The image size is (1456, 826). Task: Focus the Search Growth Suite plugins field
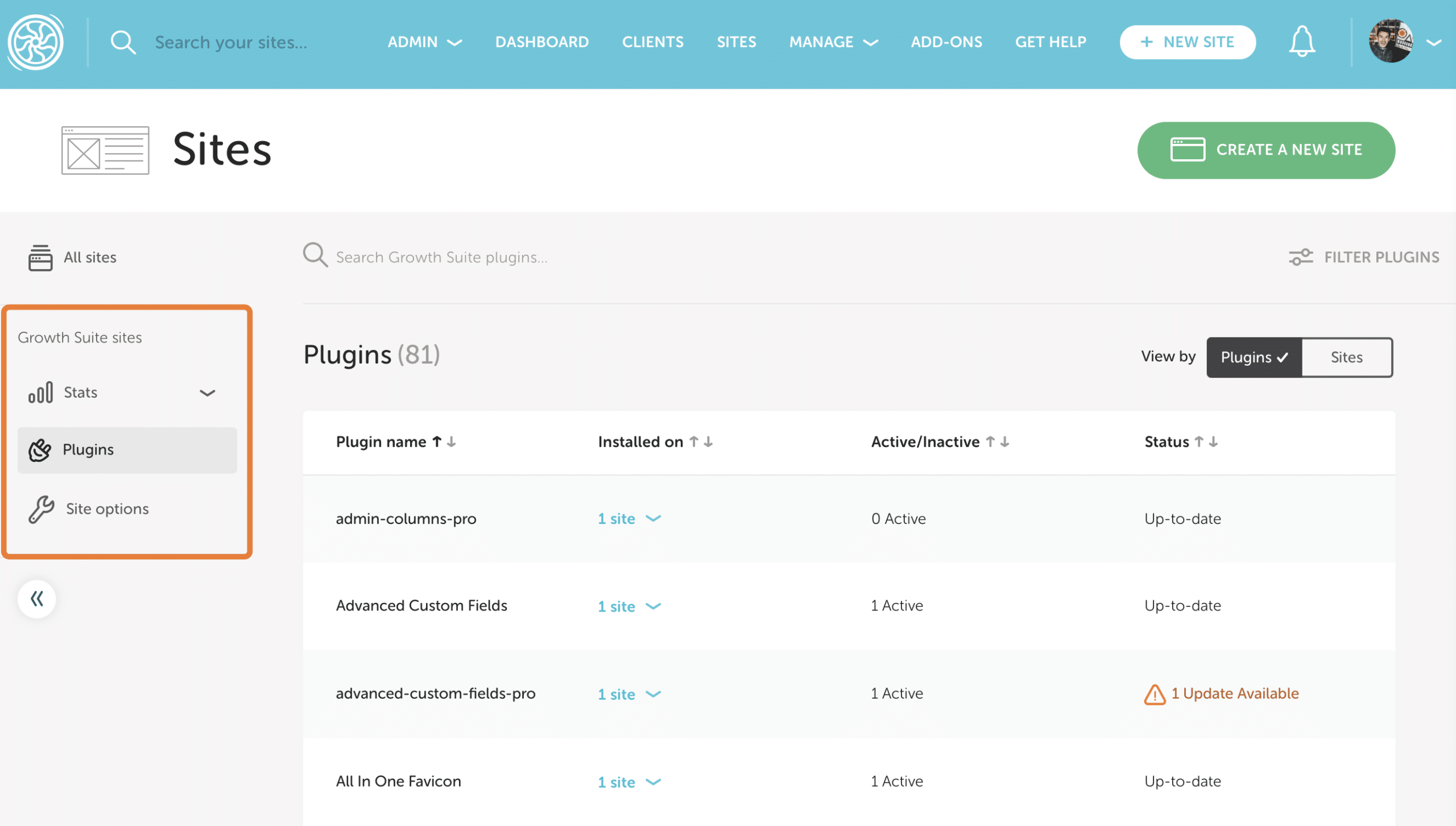tap(441, 257)
